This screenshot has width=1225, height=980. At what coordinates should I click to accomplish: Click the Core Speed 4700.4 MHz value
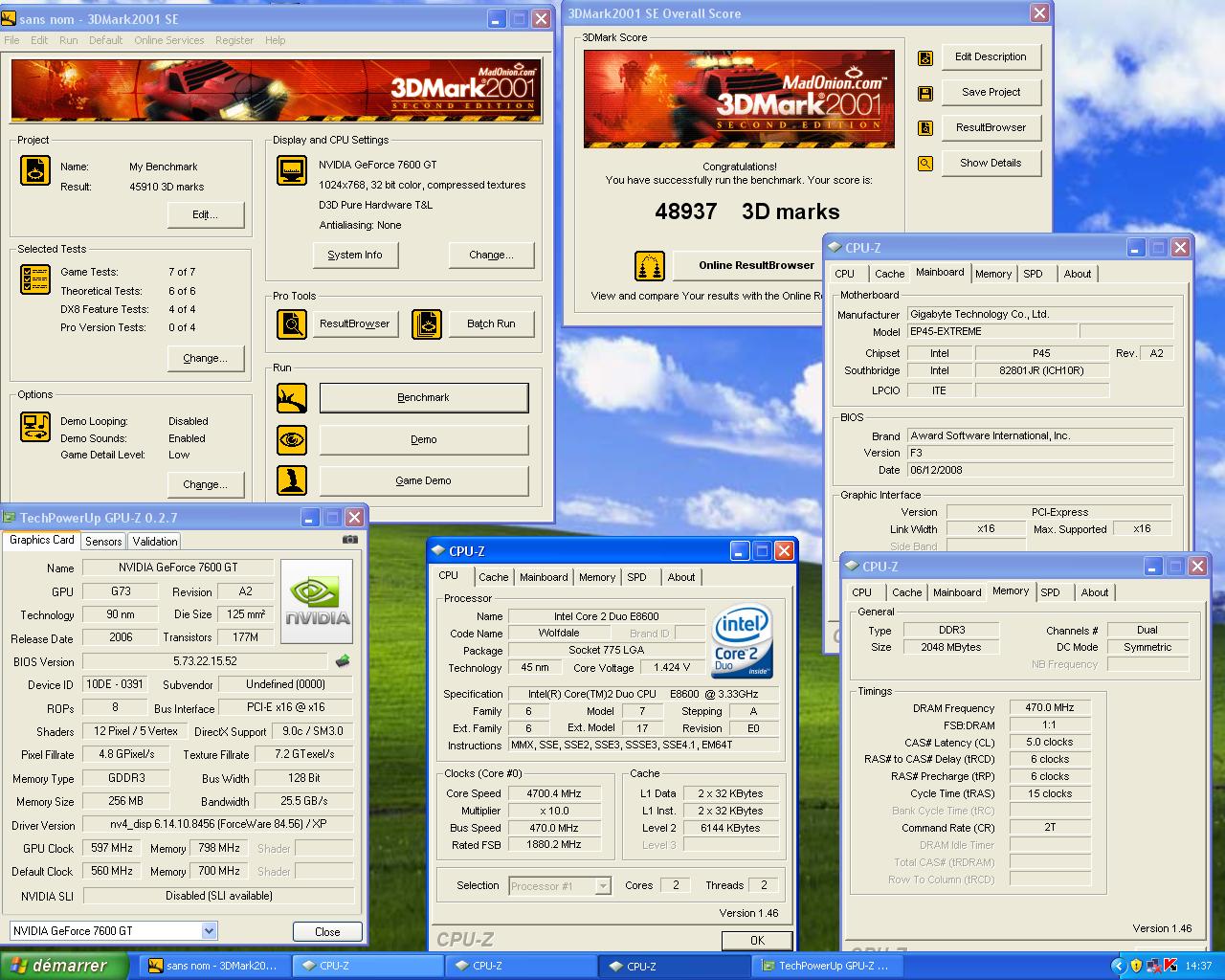click(x=554, y=793)
